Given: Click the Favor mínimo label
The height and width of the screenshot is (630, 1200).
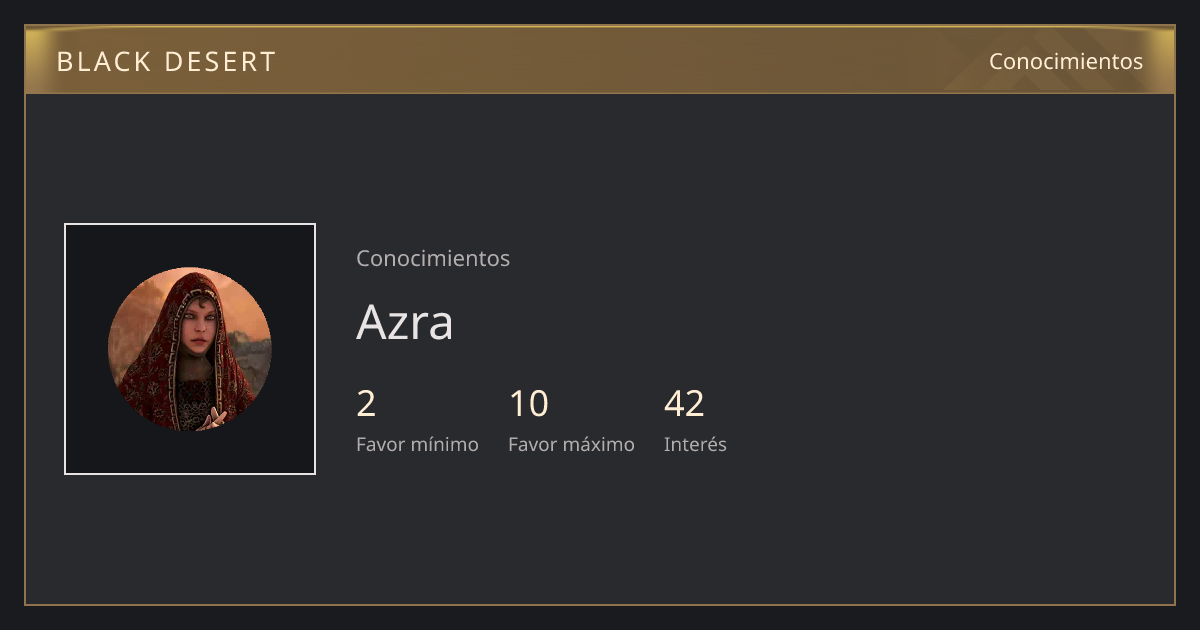Looking at the screenshot, I should [x=417, y=444].
